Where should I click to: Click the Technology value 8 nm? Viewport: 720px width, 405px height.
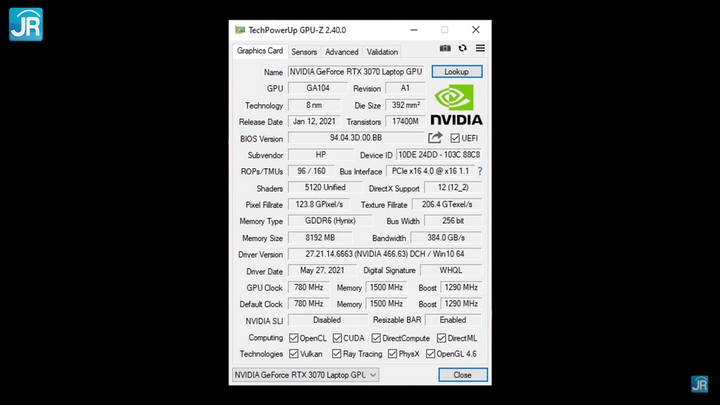pyautogui.click(x=314, y=105)
